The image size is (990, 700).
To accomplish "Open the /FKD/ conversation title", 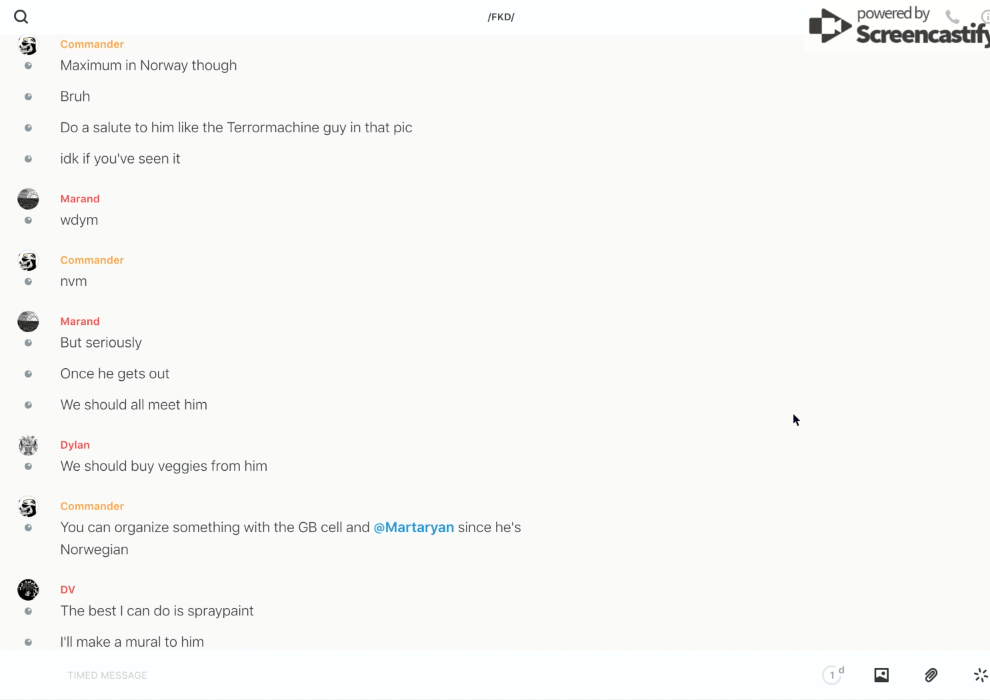I will click(x=501, y=17).
